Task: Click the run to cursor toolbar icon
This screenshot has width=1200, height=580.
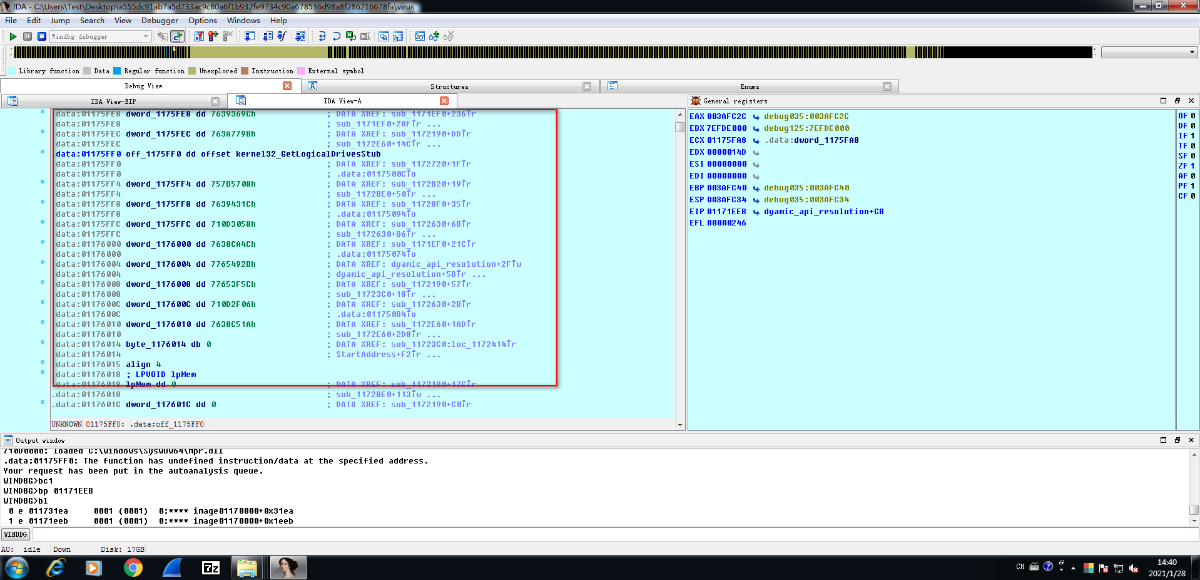Action: coord(300,36)
